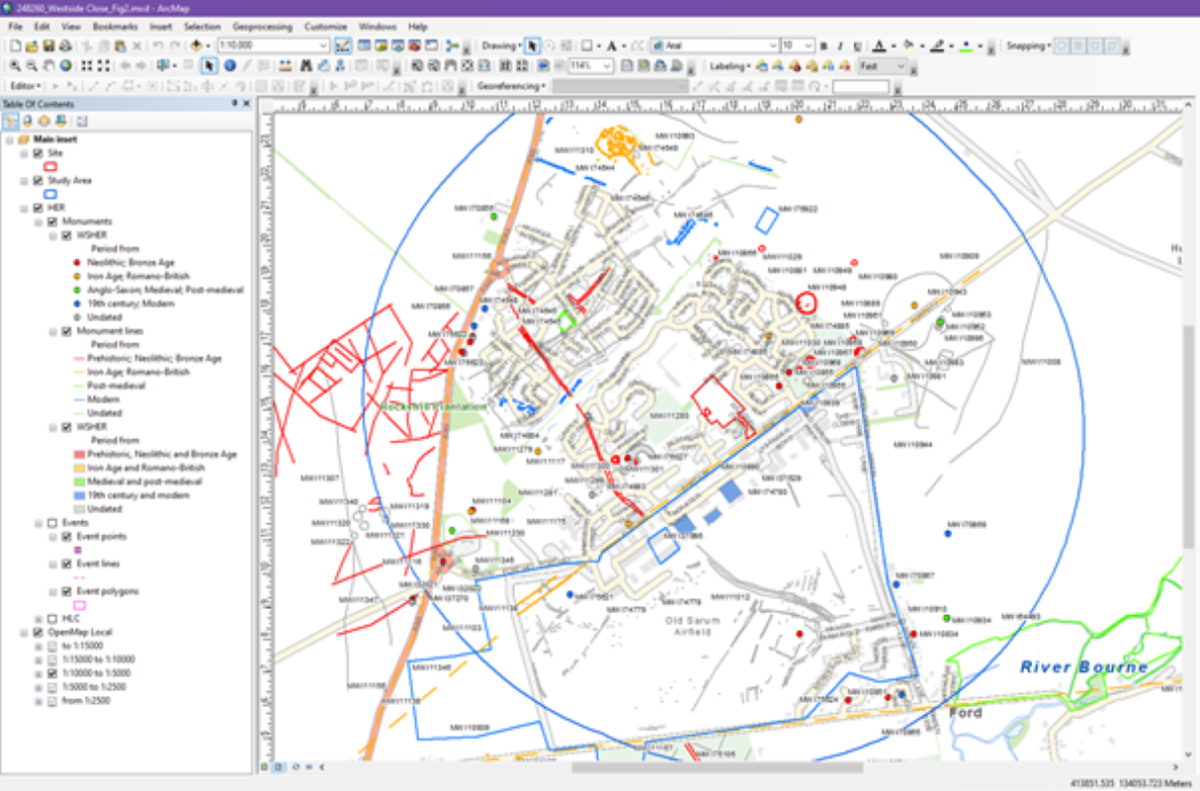Select the Identify tool
The image size is (1200, 791).
[x=229, y=66]
